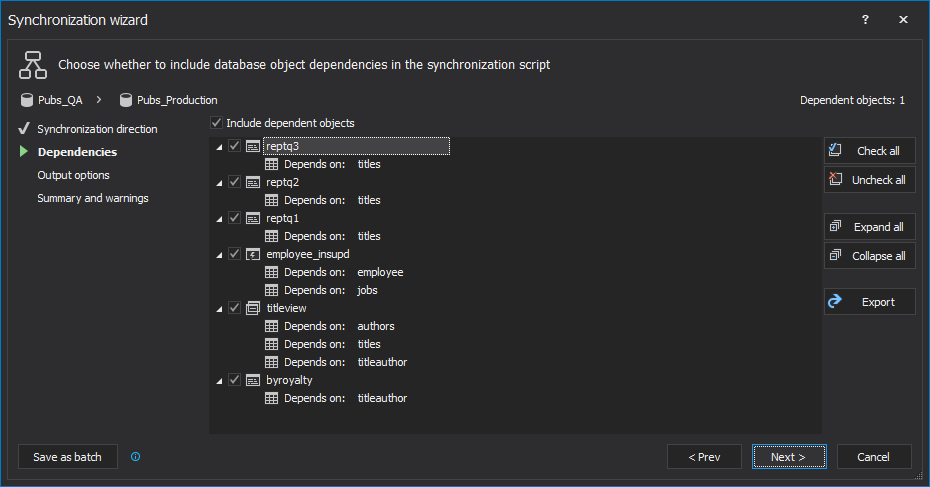Click the employee_insupd trigger icon
This screenshot has width=930, height=487.
253,254
